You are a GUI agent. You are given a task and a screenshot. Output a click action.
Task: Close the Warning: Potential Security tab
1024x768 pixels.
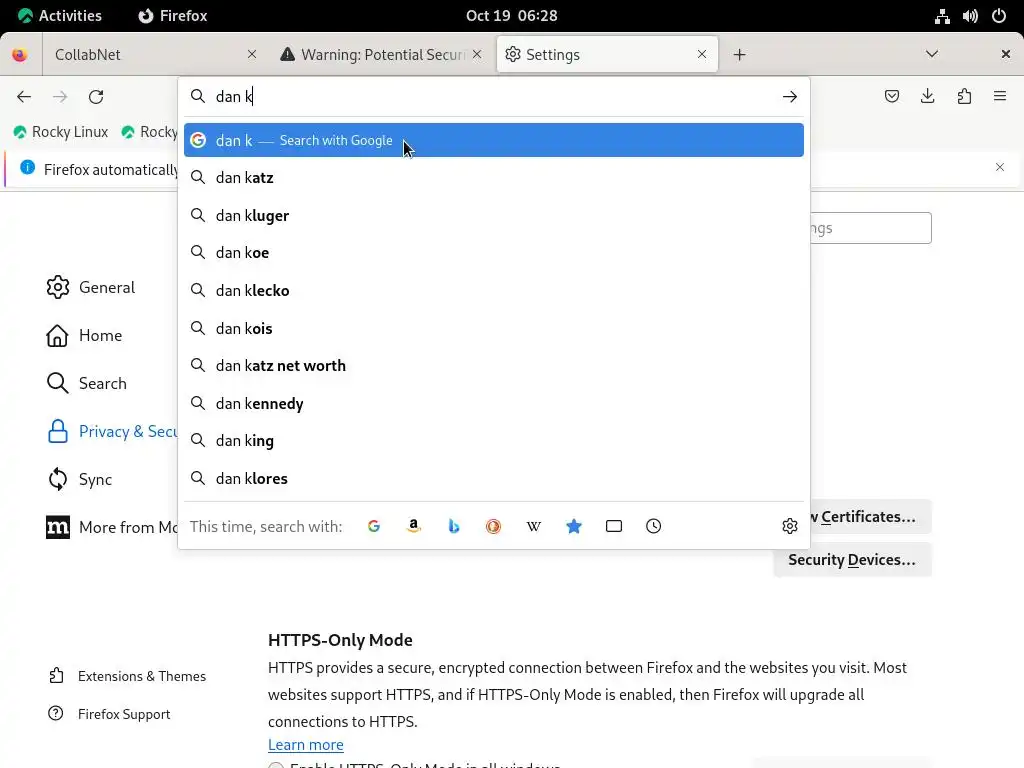click(477, 54)
